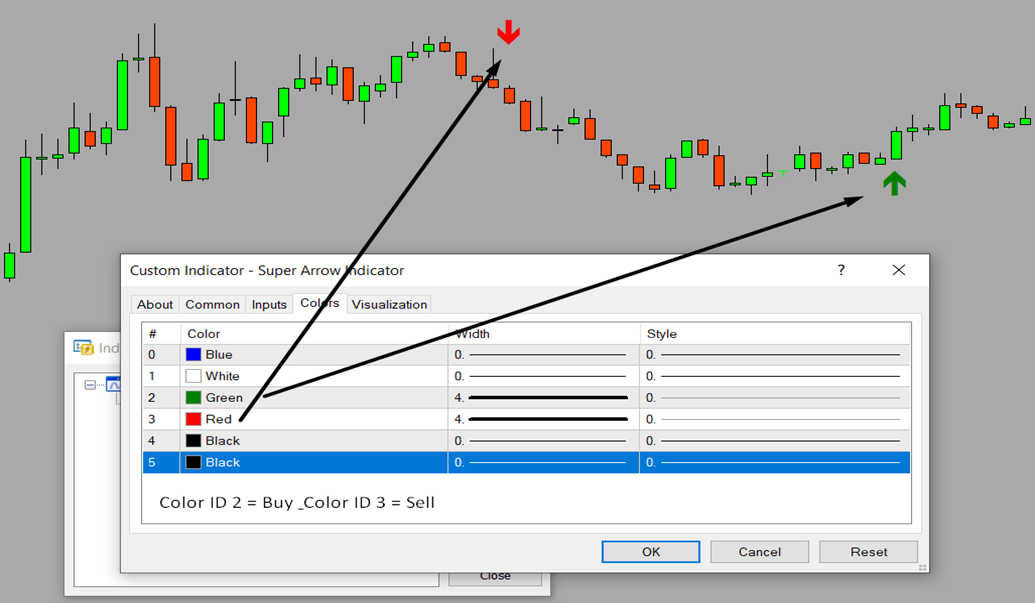This screenshot has width=1035, height=603.
Task: Close the Super Arrow Indicator dialog
Action: 898,270
